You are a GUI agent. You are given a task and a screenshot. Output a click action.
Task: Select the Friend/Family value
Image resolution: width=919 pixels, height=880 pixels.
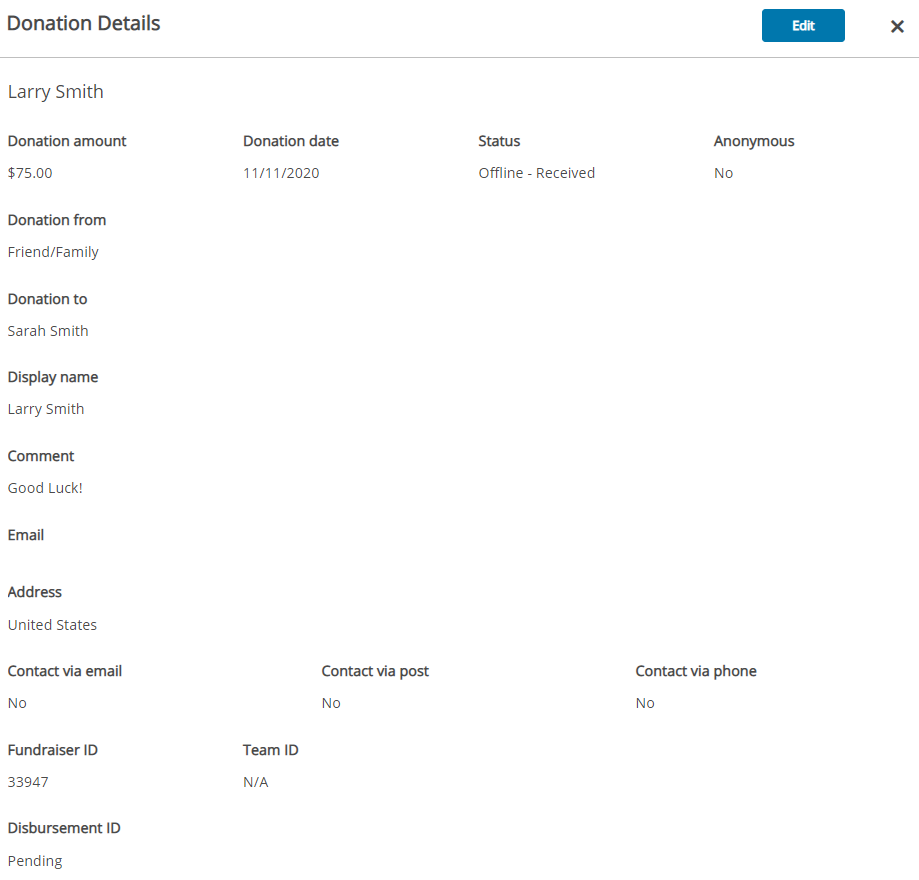pos(53,252)
